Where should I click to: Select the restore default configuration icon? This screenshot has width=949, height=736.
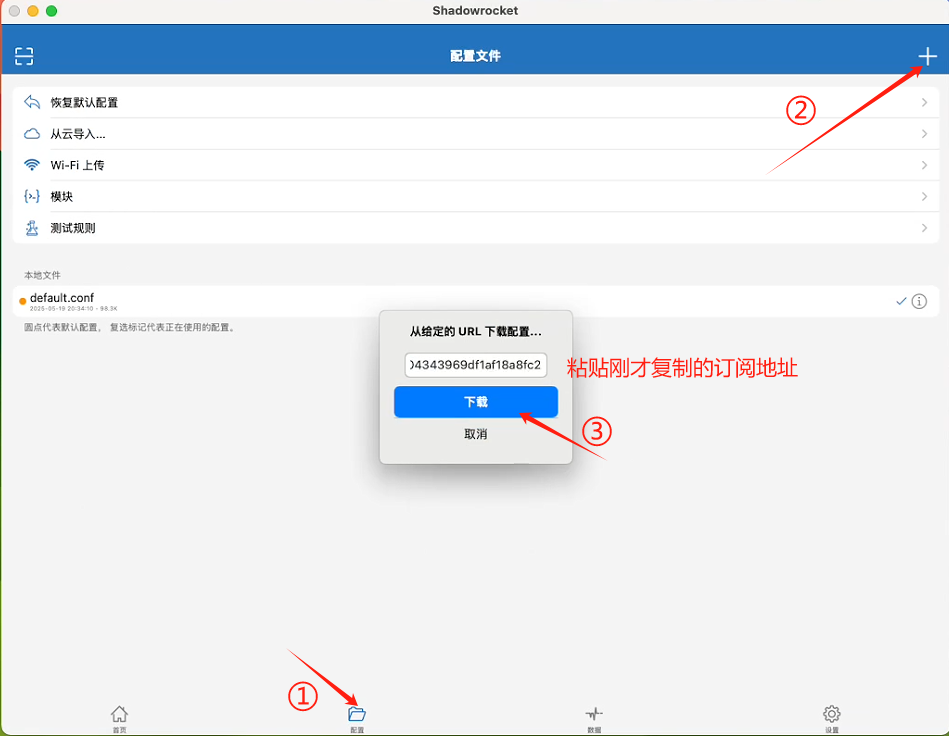[x=31, y=101]
